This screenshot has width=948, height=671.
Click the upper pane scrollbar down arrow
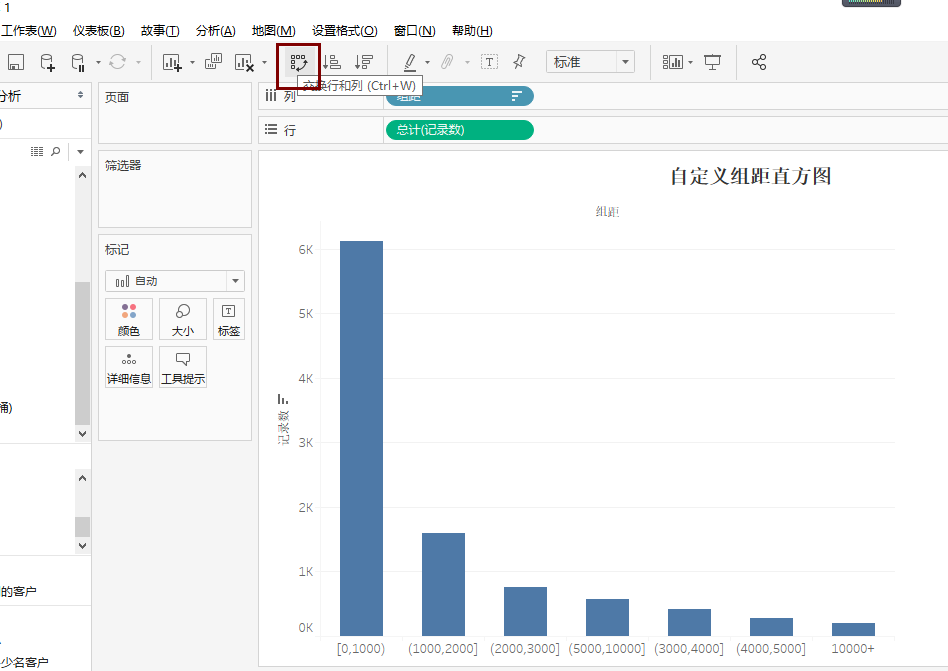(82, 433)
